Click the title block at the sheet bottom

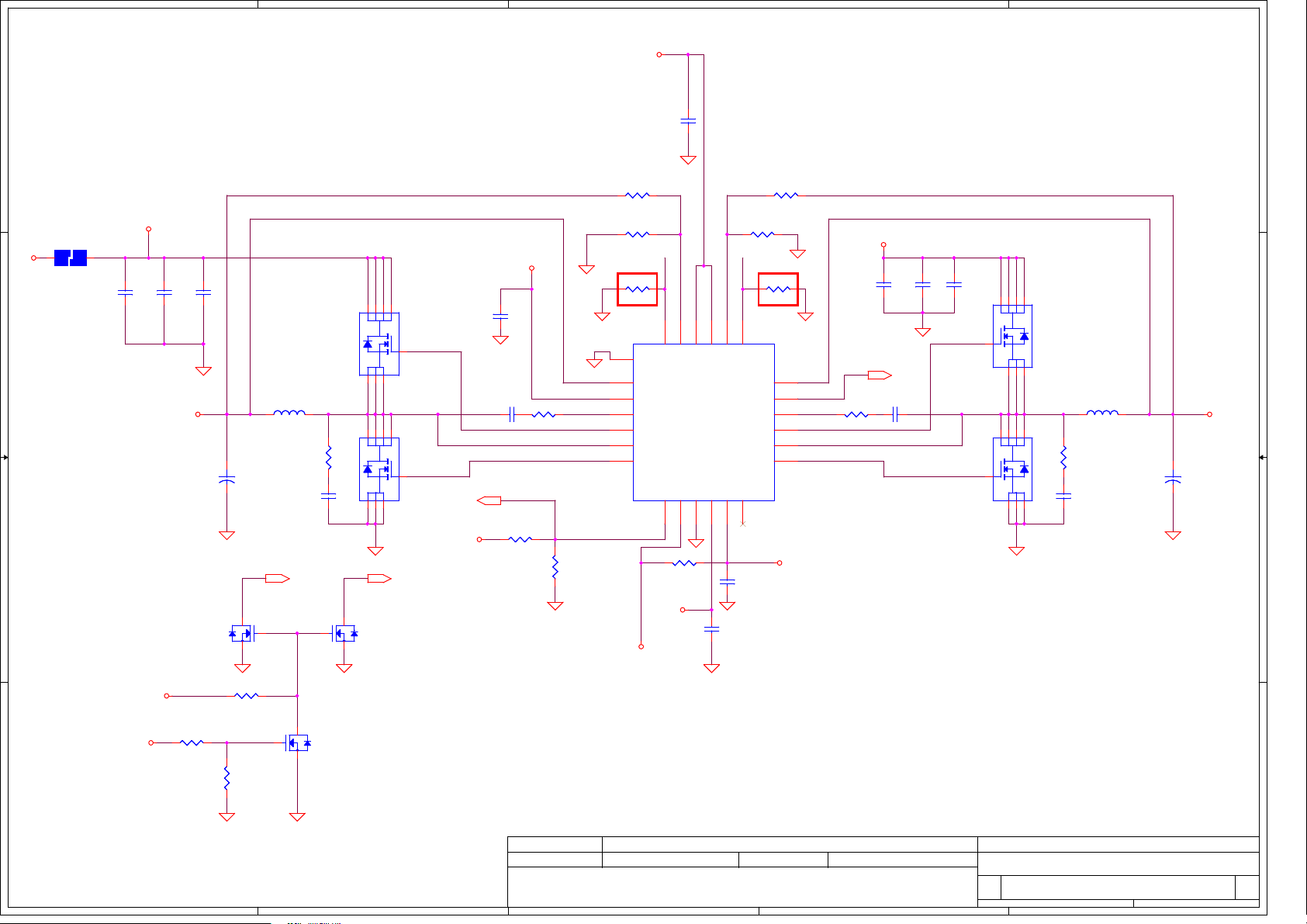[883, 871]
